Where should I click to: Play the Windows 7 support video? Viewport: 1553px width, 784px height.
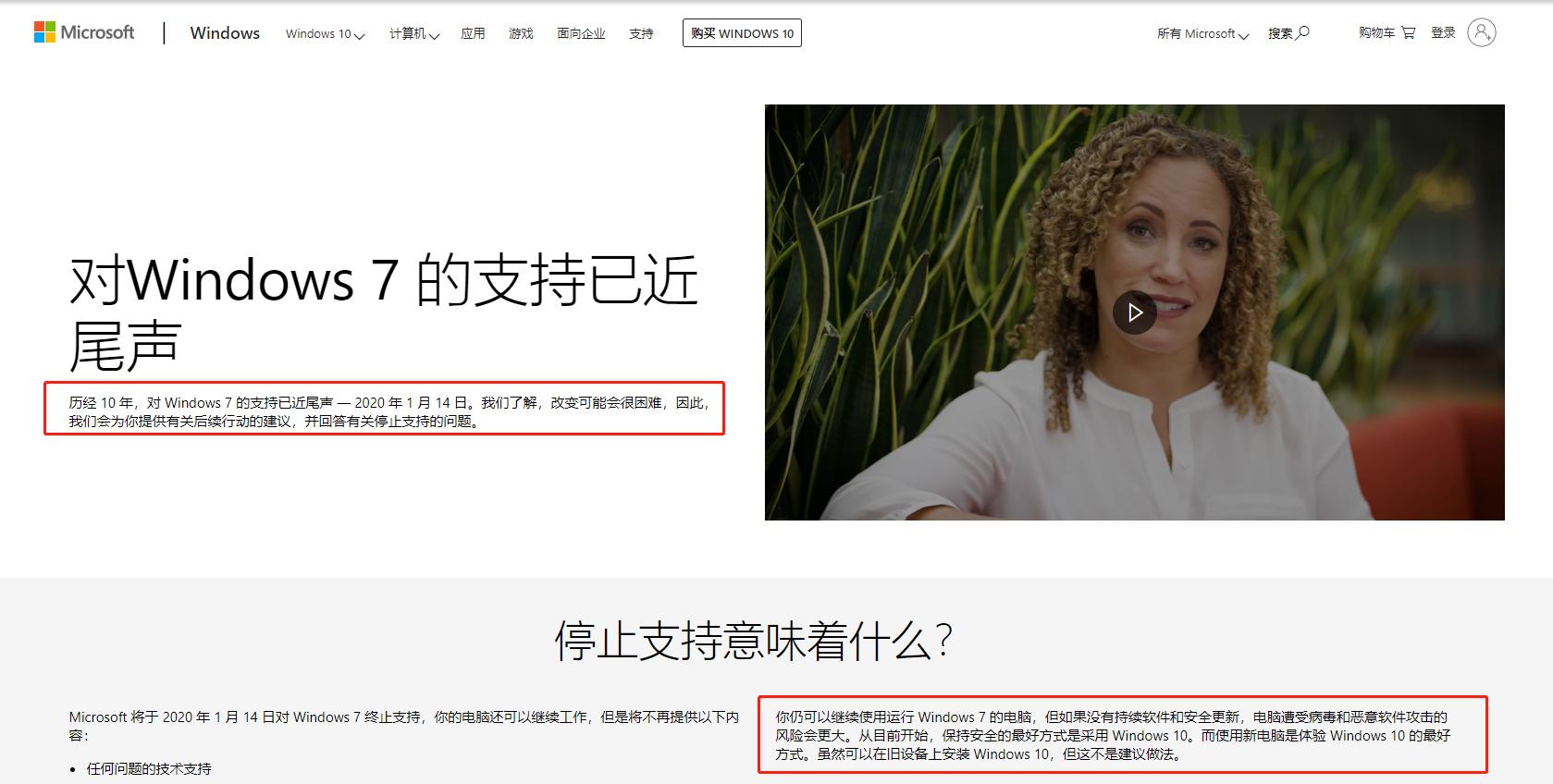point(1134,312)
